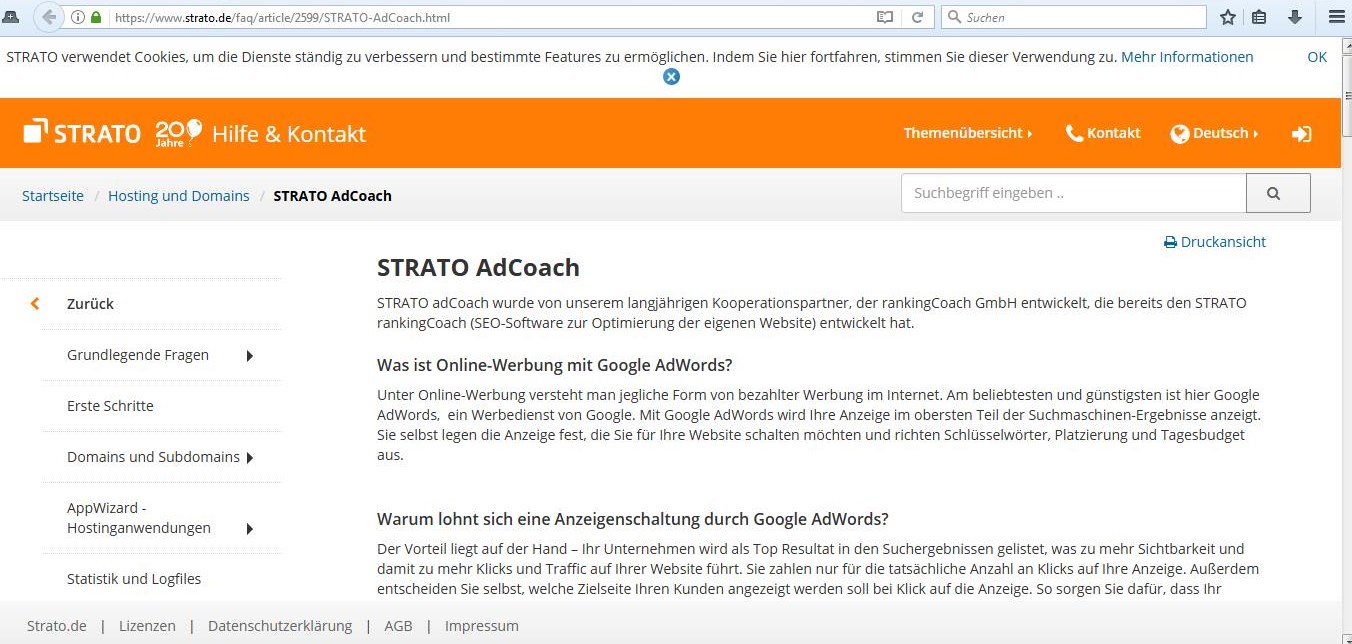Focus the Suchbegriff eingeben search field

tap(1074, 193)
